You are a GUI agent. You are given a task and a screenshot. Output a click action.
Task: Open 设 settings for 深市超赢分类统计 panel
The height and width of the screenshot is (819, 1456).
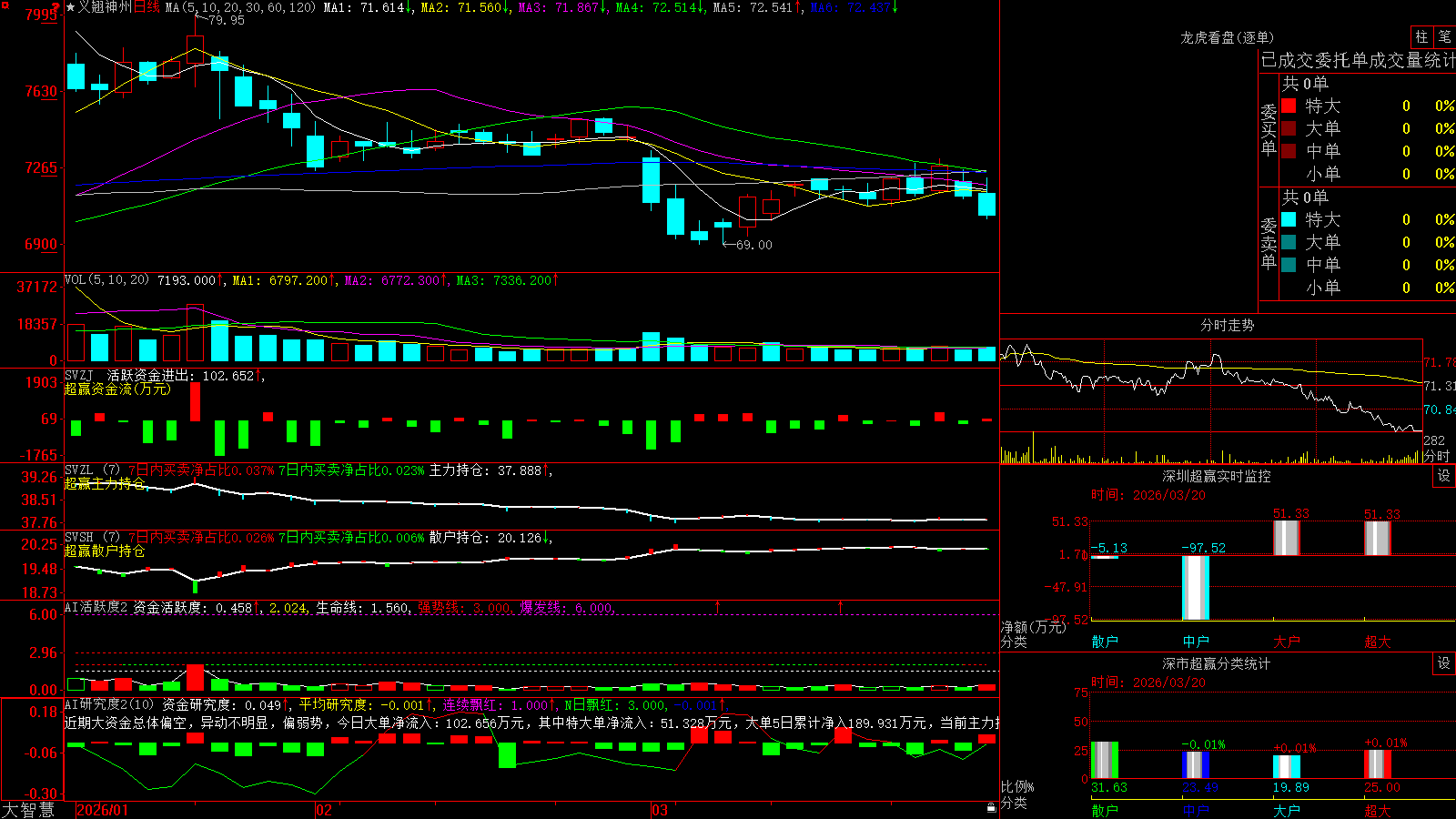coord(1444,663)
